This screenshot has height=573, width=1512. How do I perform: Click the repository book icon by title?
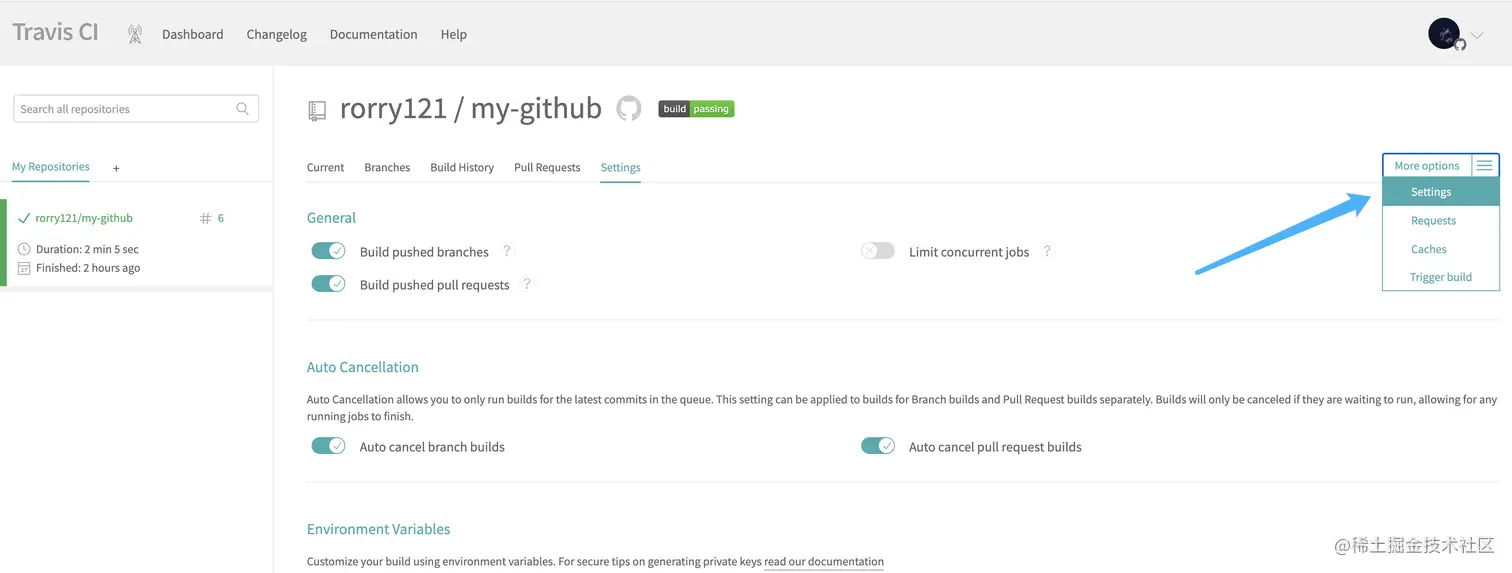317,110
